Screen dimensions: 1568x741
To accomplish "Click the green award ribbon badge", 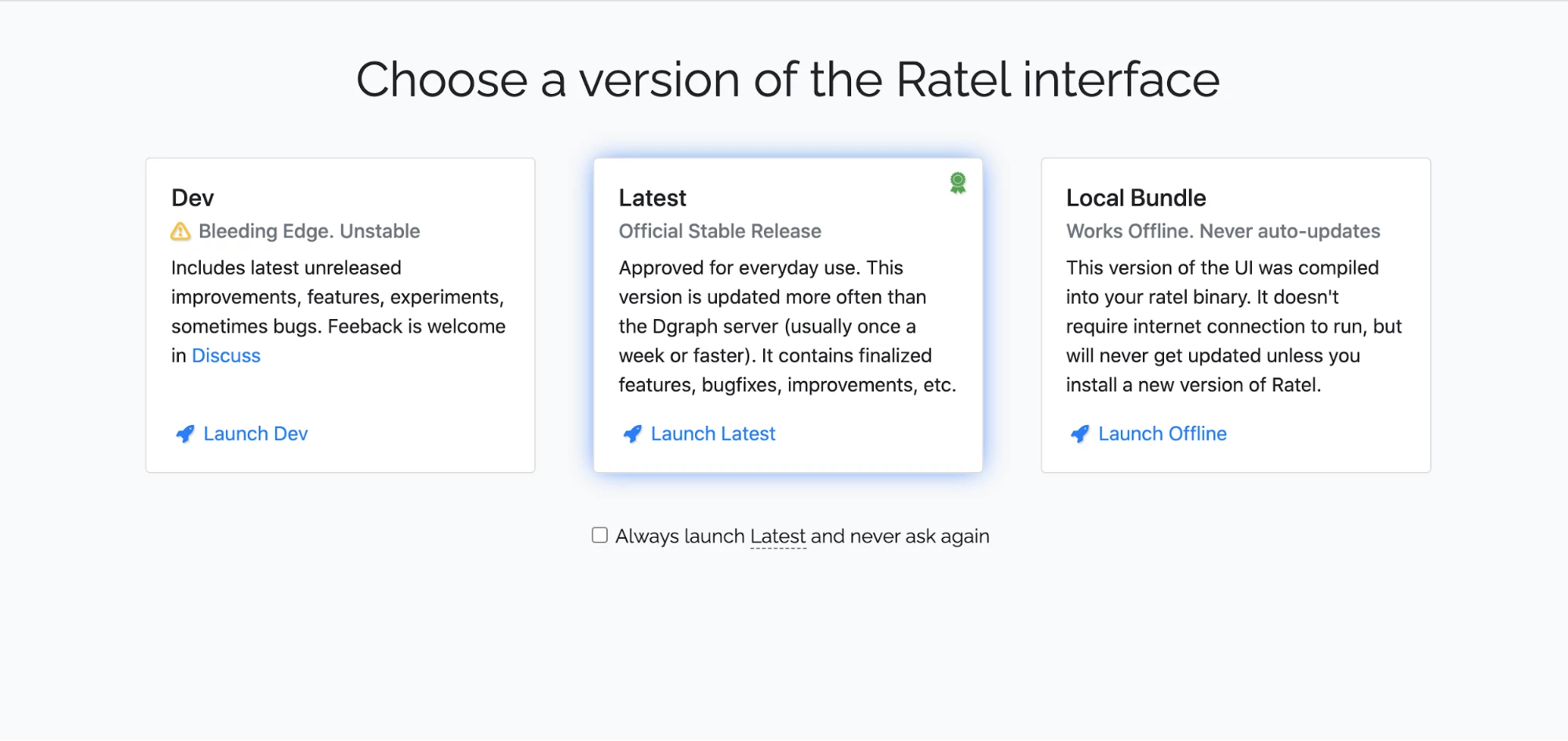I will 958,183.
